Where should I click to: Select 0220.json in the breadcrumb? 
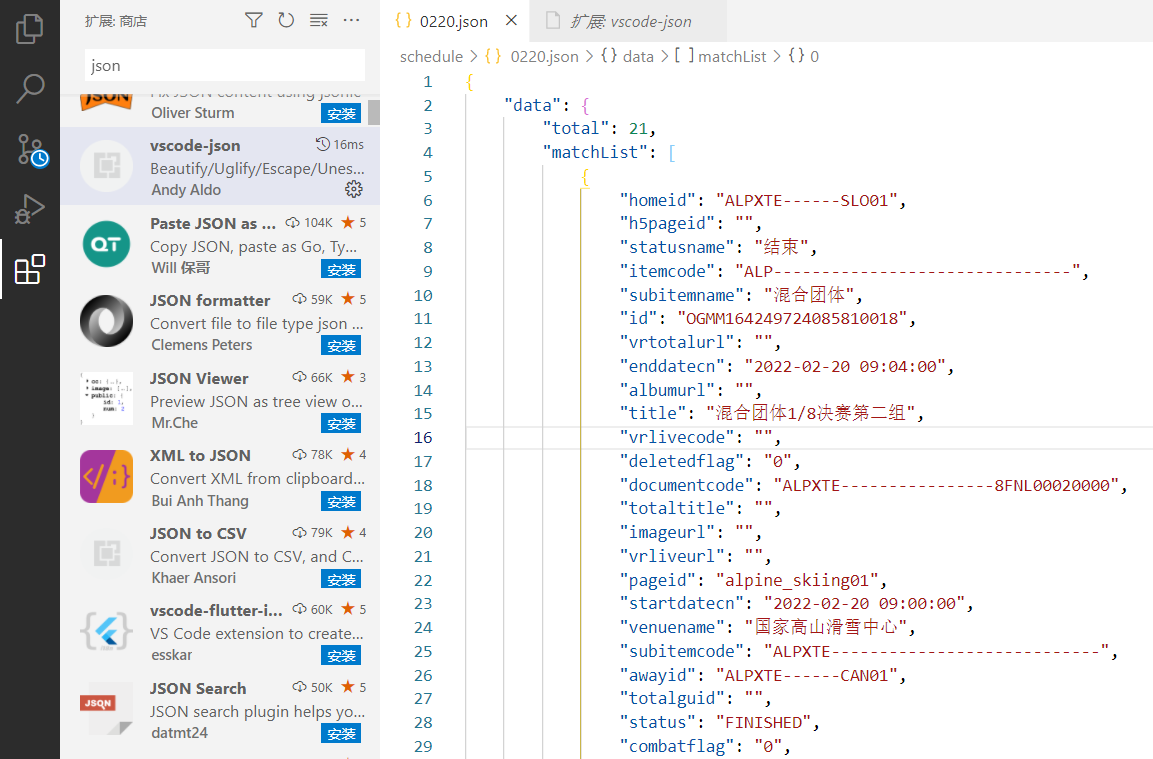click(x=544, y=57)
